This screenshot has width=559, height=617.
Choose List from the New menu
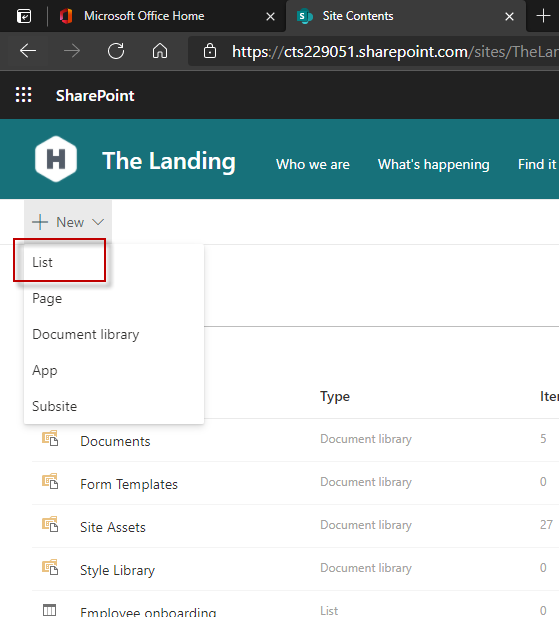point(114,262)
